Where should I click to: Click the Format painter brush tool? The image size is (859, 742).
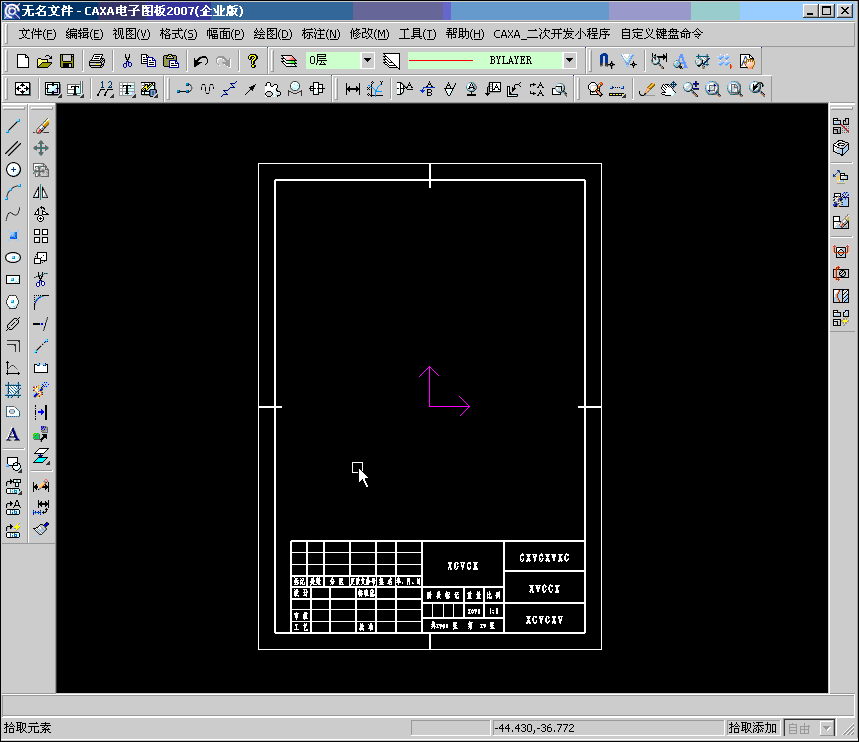(x=41, y=529)
